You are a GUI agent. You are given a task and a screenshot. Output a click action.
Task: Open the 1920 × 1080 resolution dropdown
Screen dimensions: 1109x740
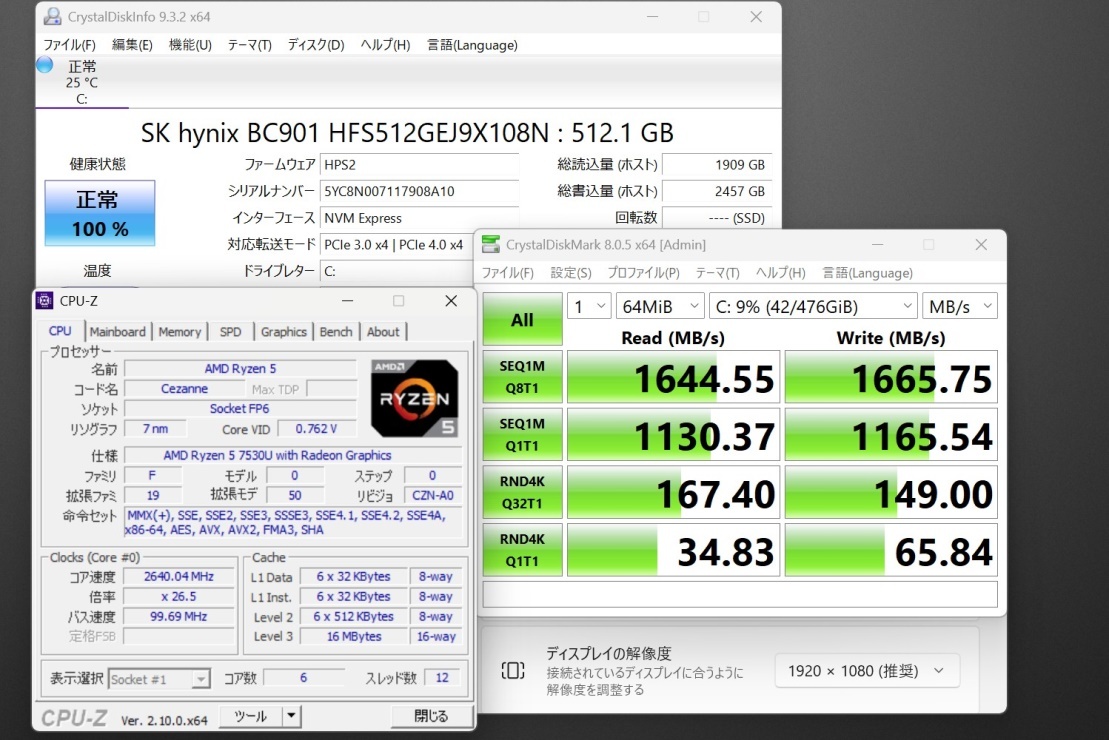(x=867, y=671)
